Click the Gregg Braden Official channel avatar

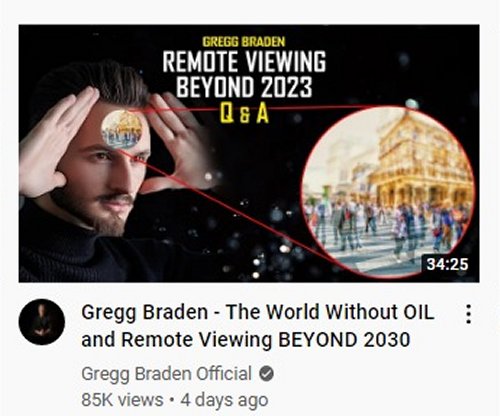pos(42,322)
